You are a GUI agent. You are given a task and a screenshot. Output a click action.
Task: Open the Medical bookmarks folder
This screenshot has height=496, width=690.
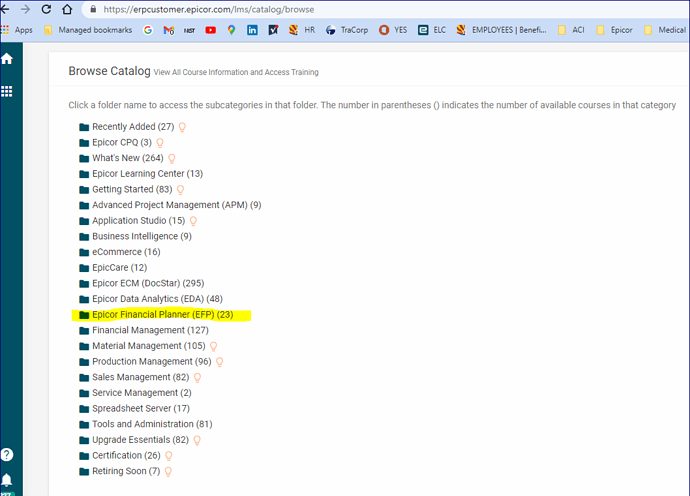tap(664, 30)
